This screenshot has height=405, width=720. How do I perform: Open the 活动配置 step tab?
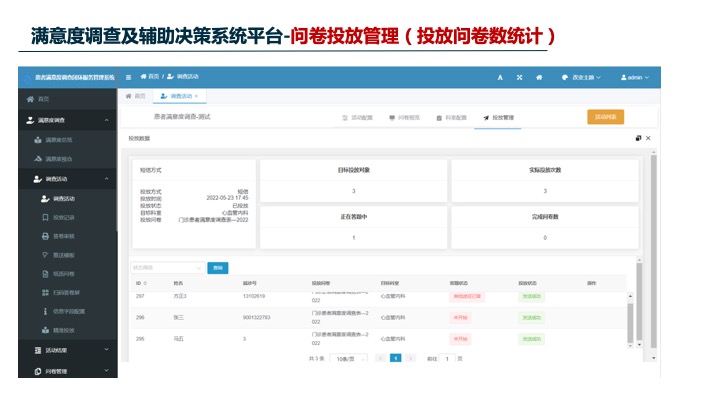[358, 118]
